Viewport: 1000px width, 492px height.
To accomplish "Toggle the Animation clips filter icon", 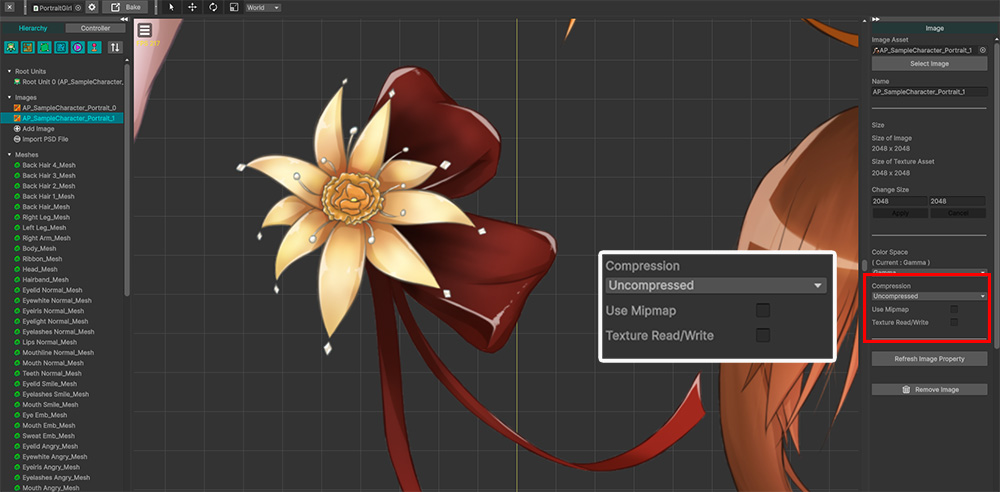I will click(78, 47).
